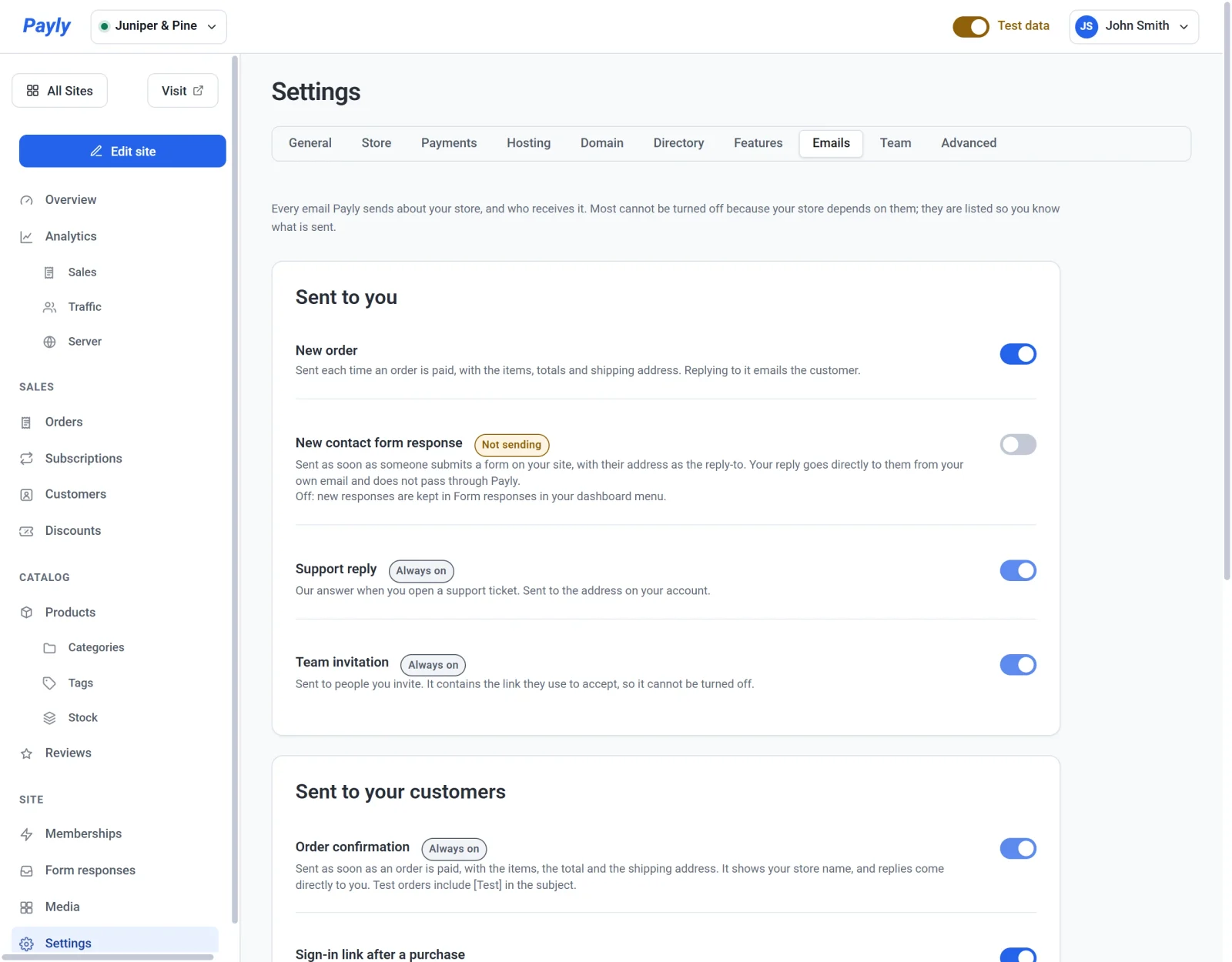Click the All Sites grid icon
Viewport: 1232px width, 962px height.
(32, 91)
